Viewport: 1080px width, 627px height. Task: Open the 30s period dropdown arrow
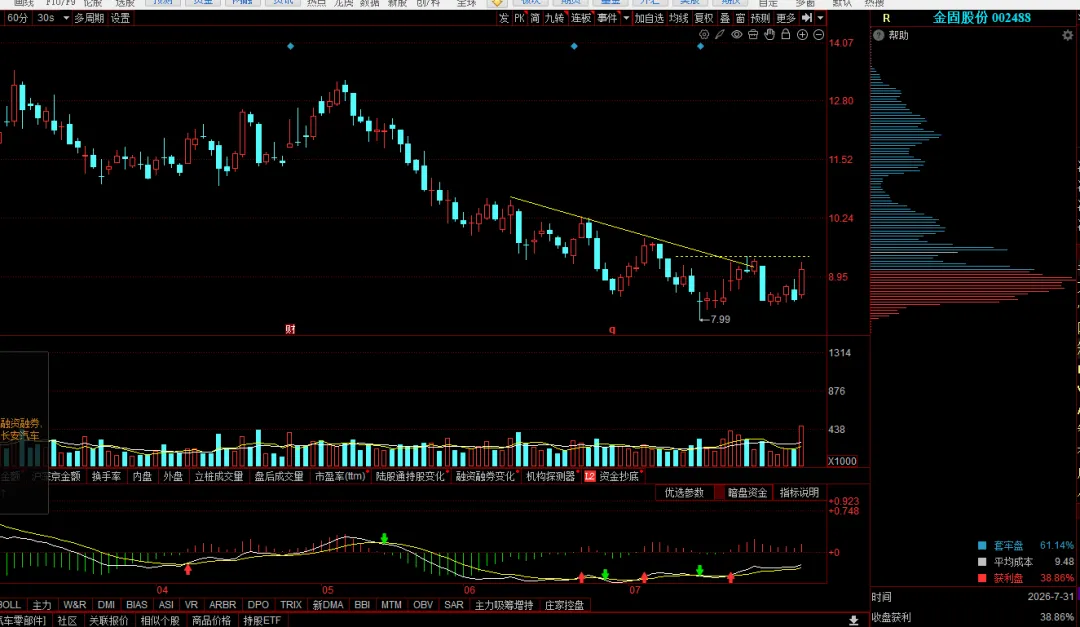(x=66, y=18)
